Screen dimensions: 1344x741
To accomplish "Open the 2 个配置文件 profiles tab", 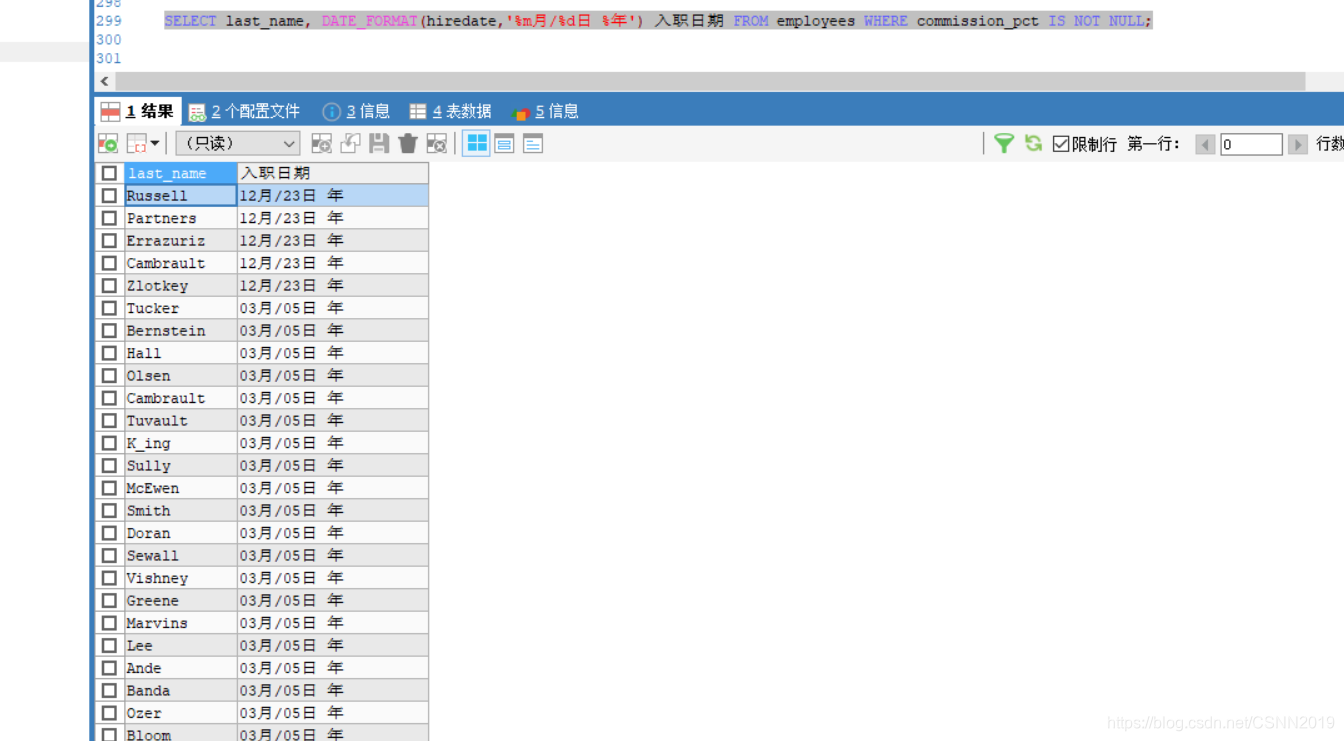I will (244, 112).
